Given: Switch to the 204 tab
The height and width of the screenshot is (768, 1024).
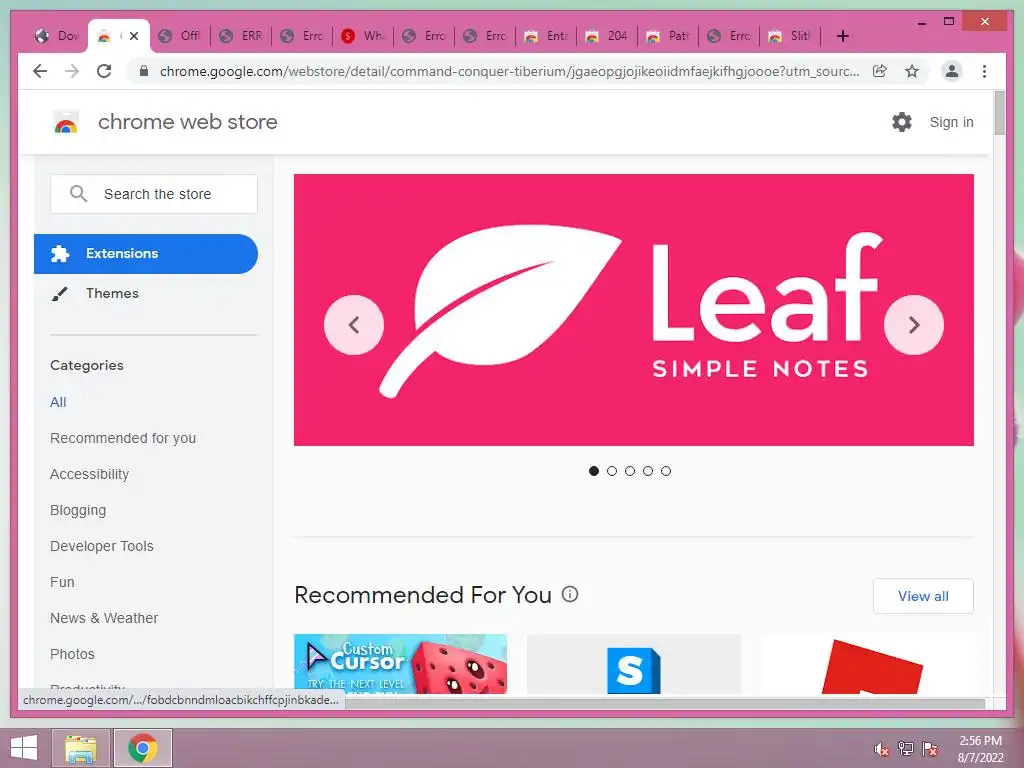Looking at the screenshot, I should [x=607, y=36].
